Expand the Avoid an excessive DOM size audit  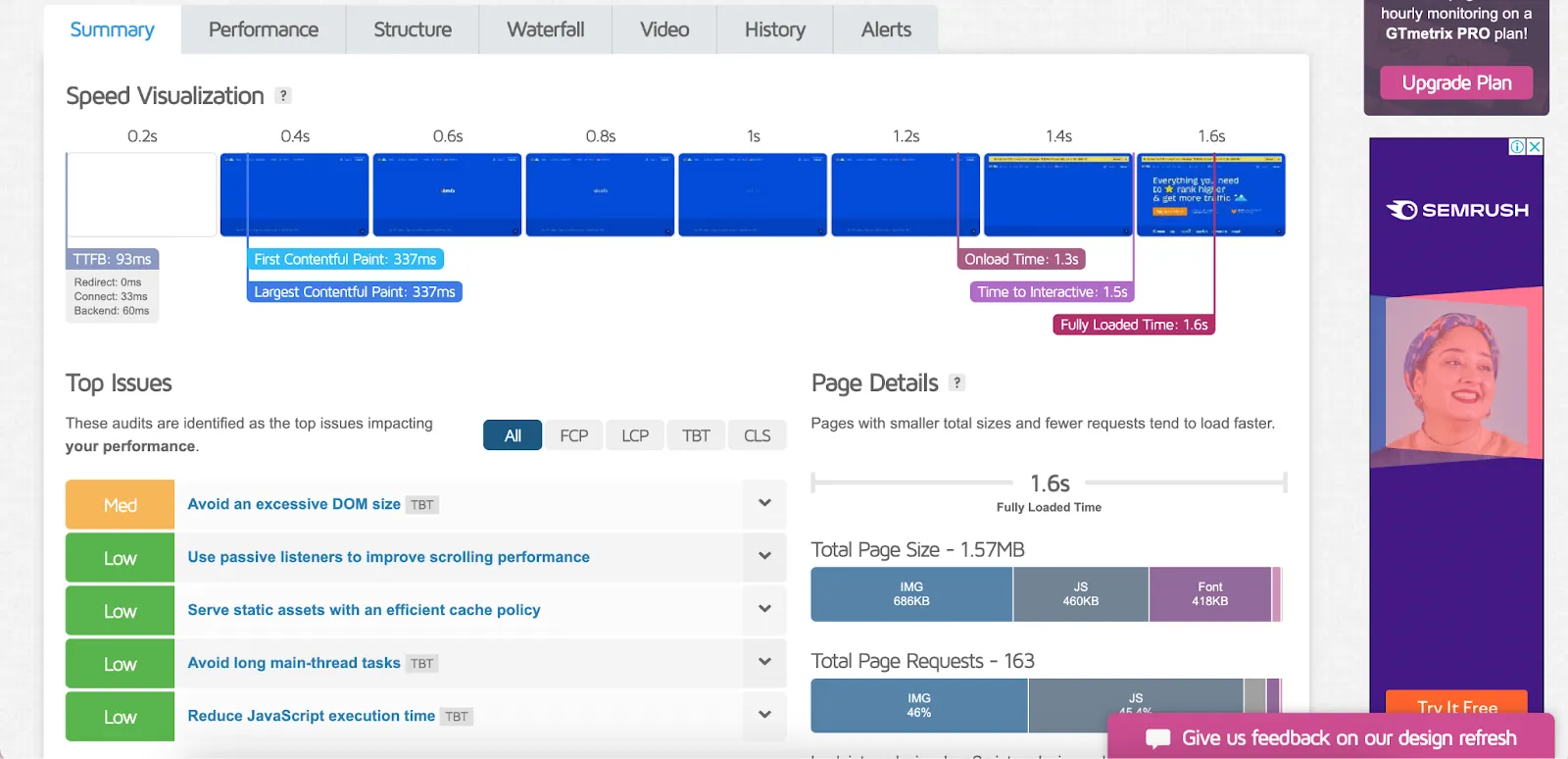click(x=764, y=504)
